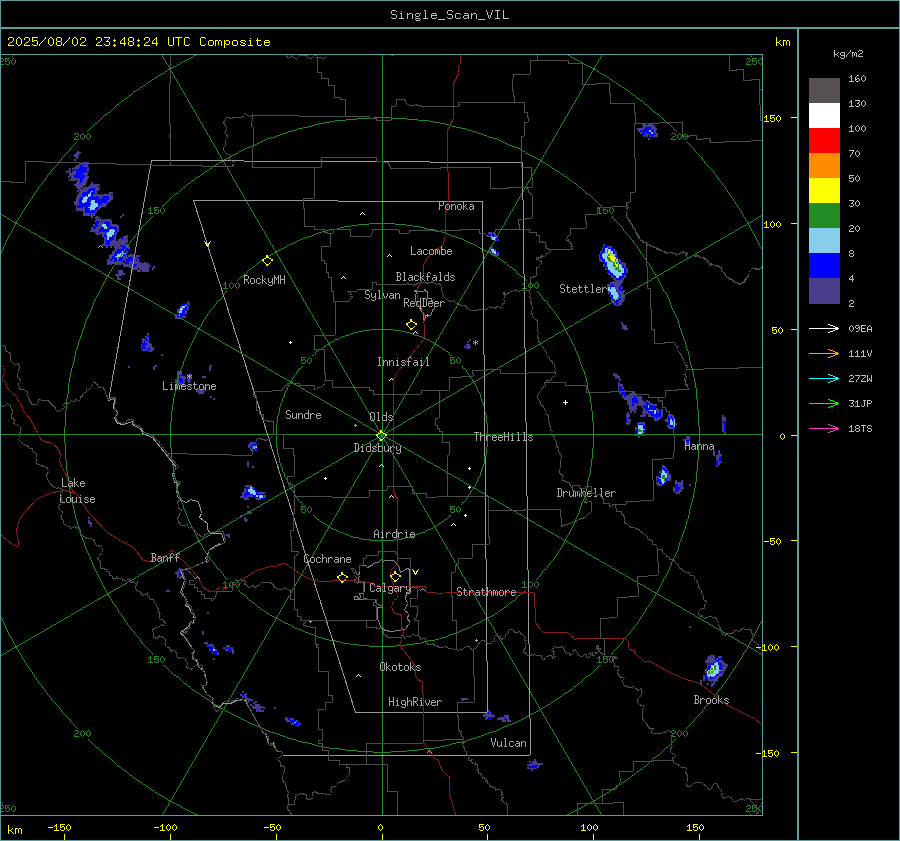
Task: Click the Innisfail town label
Action: coord(403,362)
